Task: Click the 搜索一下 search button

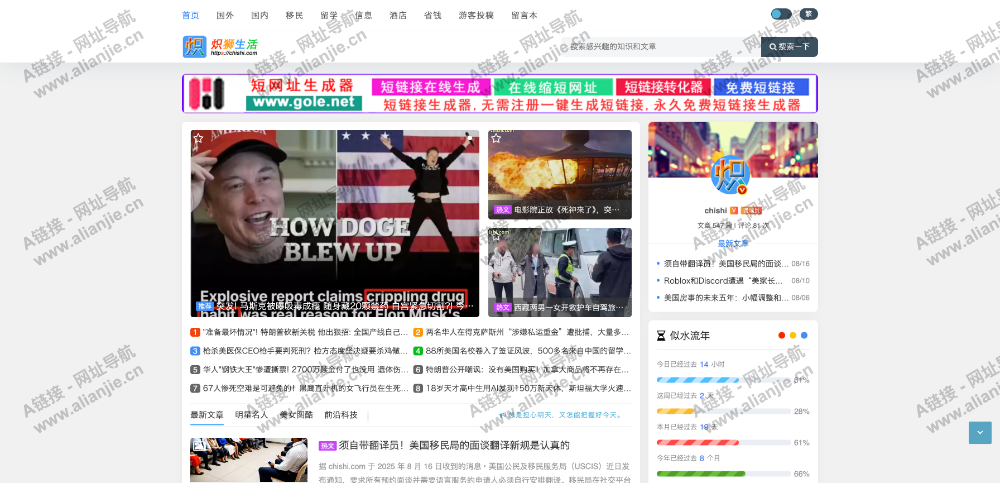Action: (x=789, y=47)
